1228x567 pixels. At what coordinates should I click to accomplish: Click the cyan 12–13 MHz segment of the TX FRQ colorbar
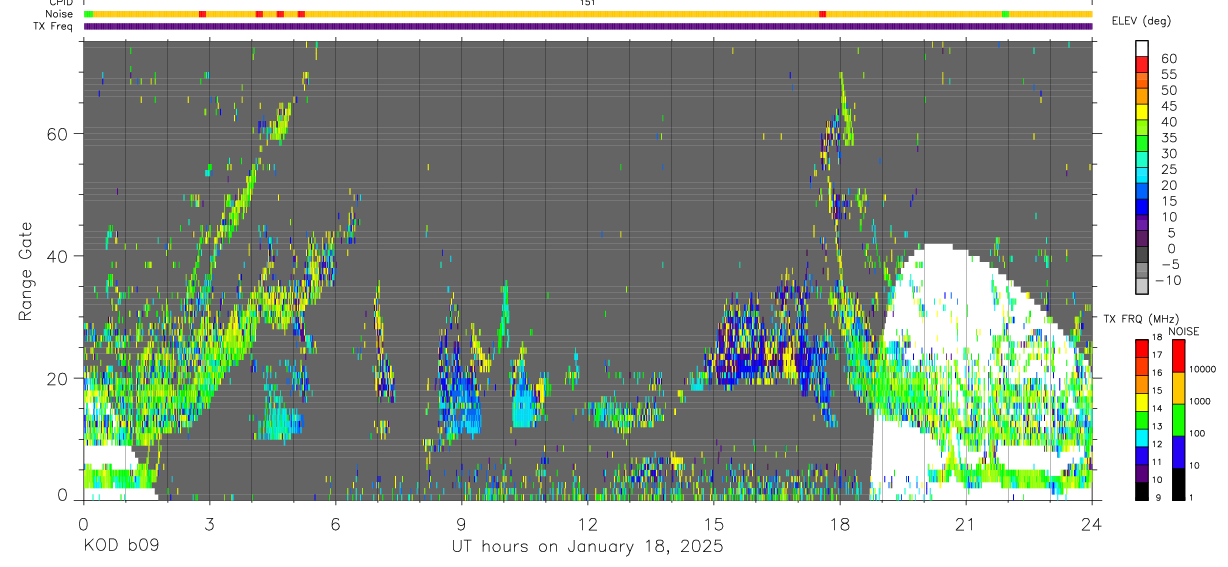pos(1142,438)
